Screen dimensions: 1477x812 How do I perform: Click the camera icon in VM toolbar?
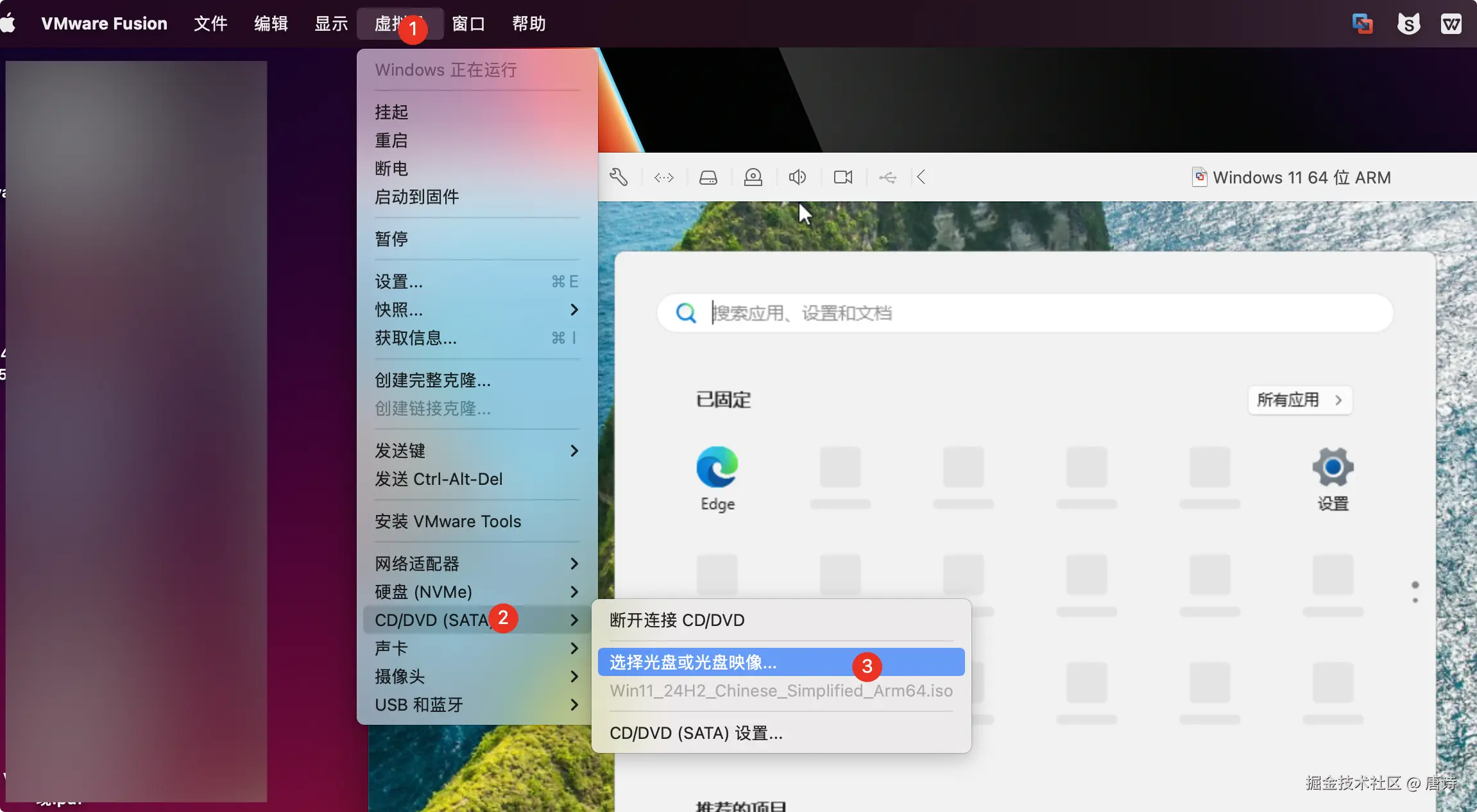point(843,177)
